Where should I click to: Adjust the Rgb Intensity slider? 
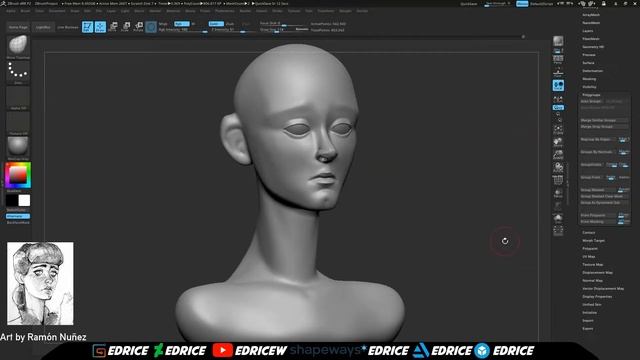pos(183,30)
